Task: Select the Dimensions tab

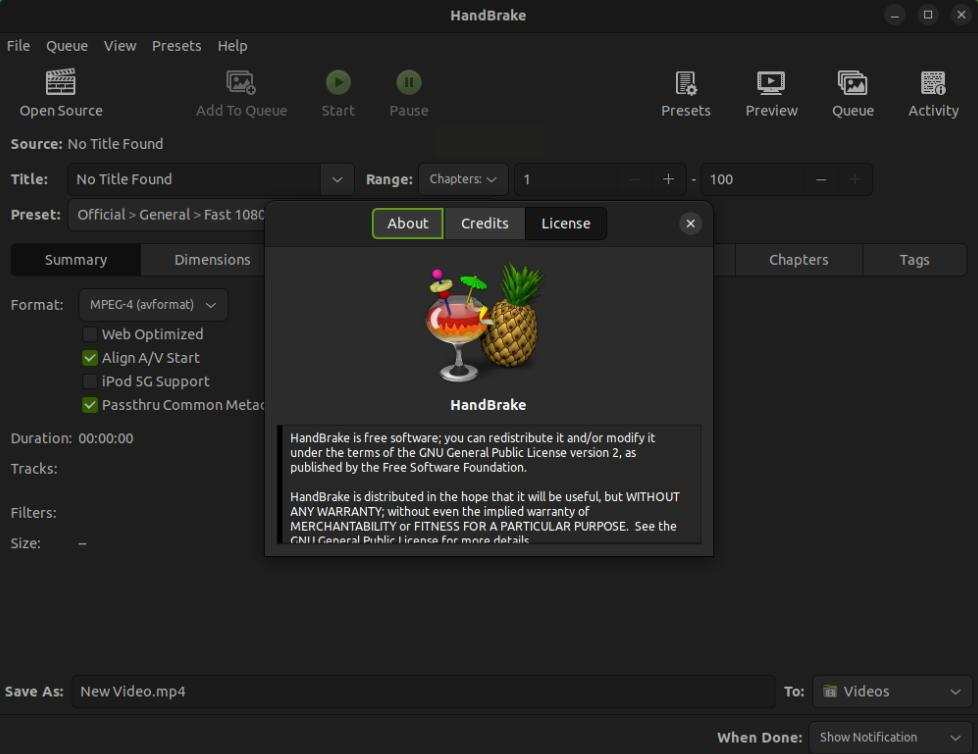Action: [x=212, y=259]
